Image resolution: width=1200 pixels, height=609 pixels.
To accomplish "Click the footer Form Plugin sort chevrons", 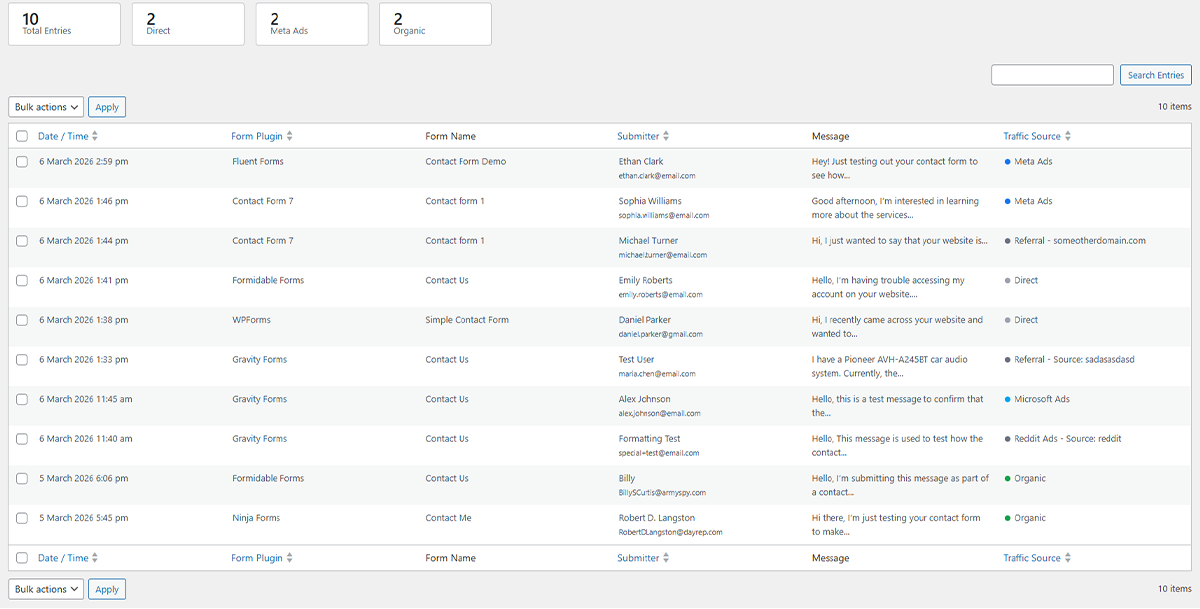I will 293,557.
